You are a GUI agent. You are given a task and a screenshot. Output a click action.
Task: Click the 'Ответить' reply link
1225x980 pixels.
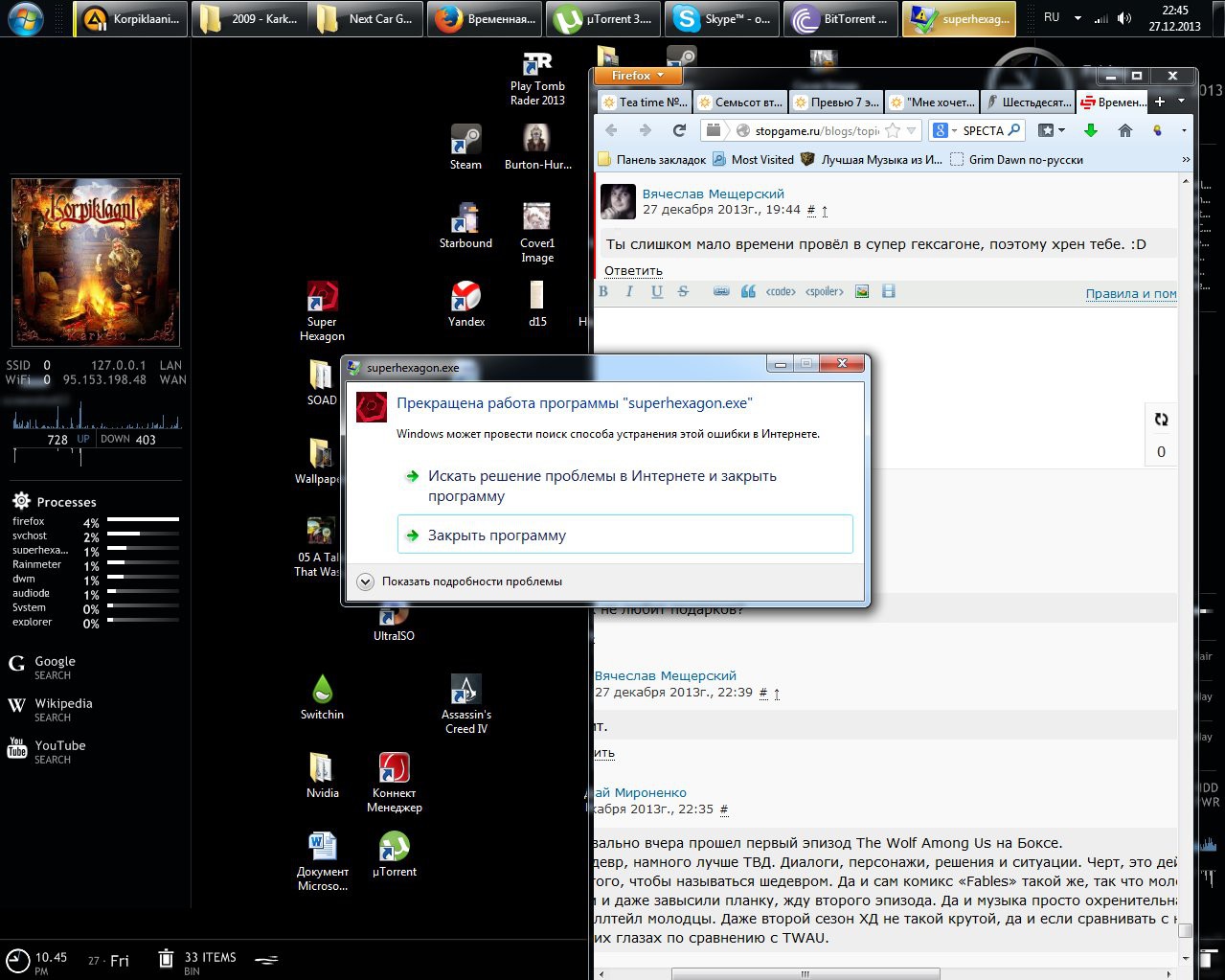pos(633,271)
